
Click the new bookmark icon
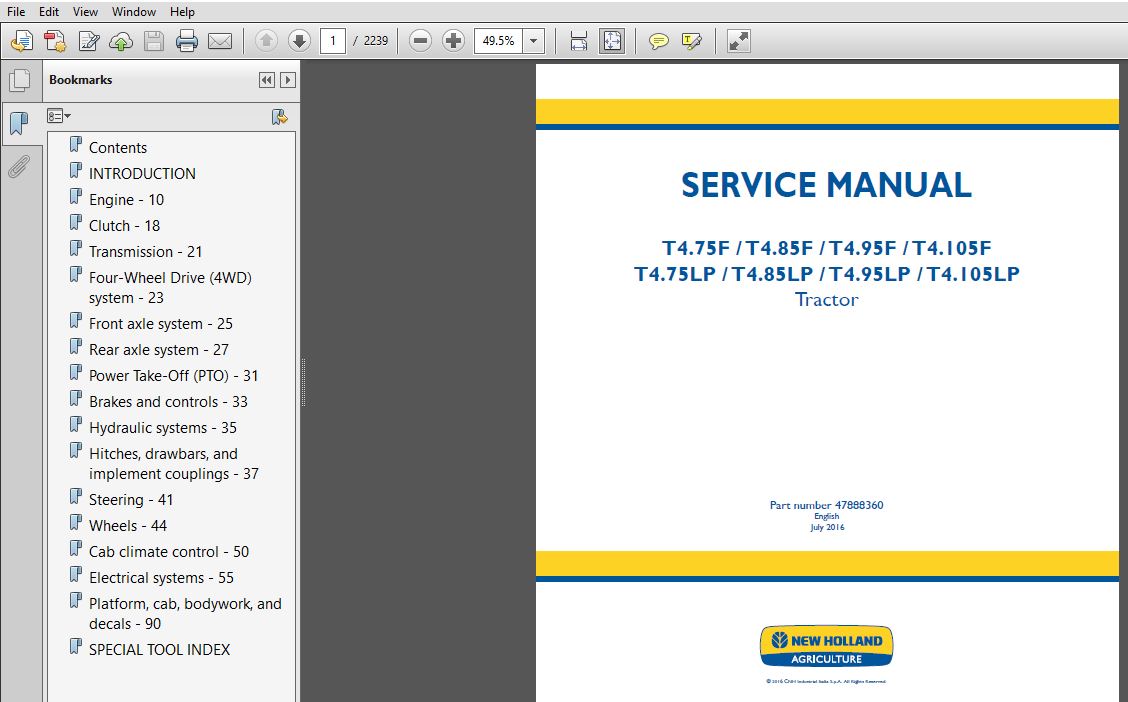tap(280, 117)
